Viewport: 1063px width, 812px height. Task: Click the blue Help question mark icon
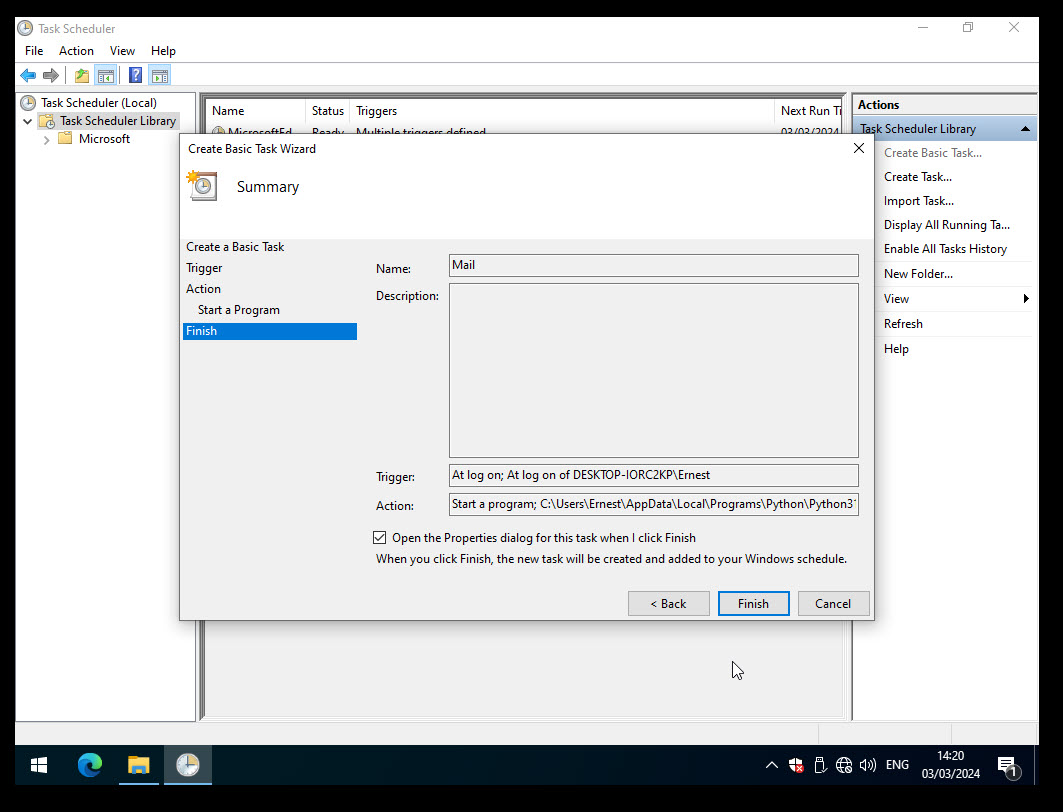[x=135, y=75]
